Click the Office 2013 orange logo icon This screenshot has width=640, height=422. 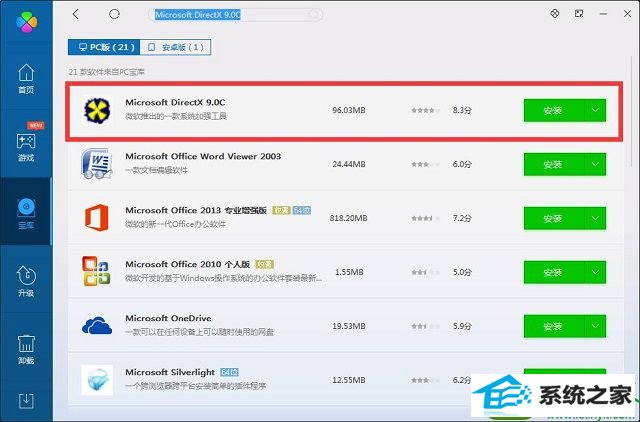click(x=97, y=218)
